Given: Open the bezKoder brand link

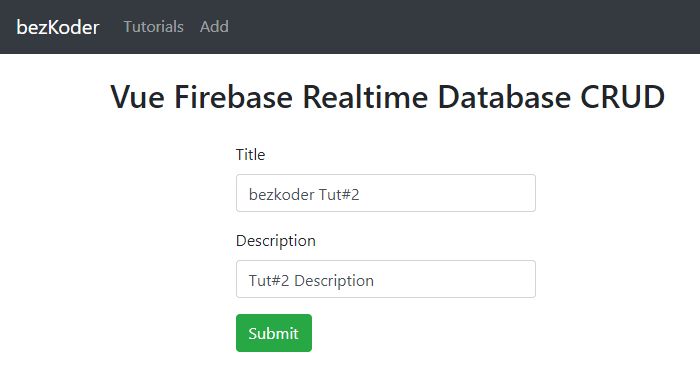Looking at the screenshot, I should tap(58, 27).
